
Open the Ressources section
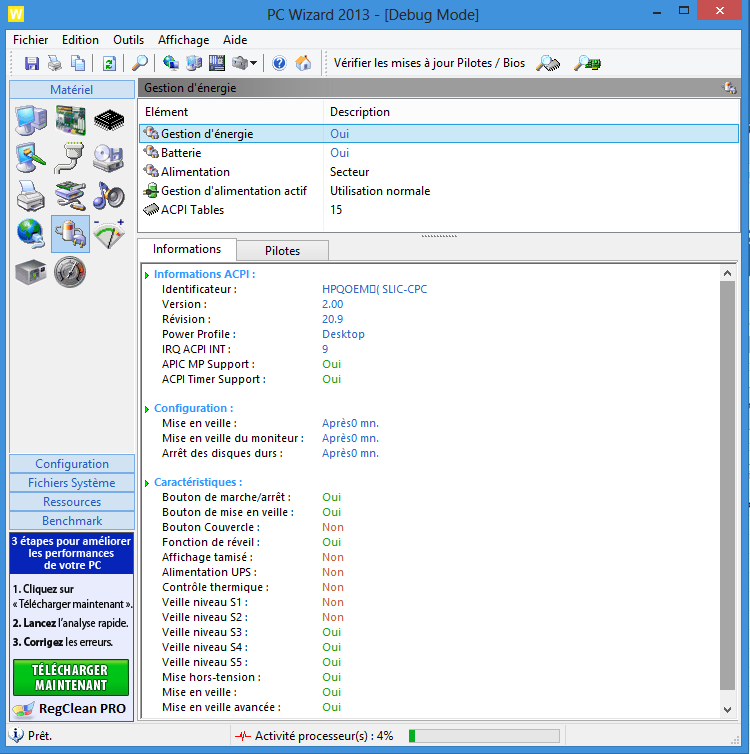[72, 502]
